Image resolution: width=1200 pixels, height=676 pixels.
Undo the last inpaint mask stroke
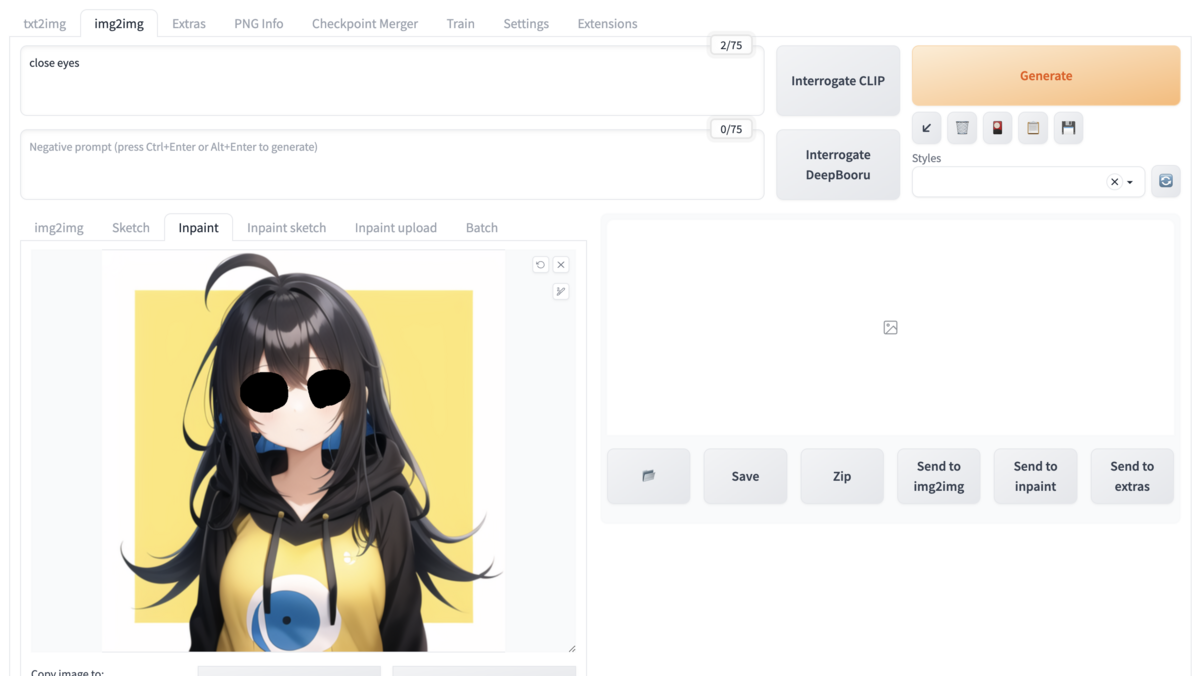click(540, 265)
